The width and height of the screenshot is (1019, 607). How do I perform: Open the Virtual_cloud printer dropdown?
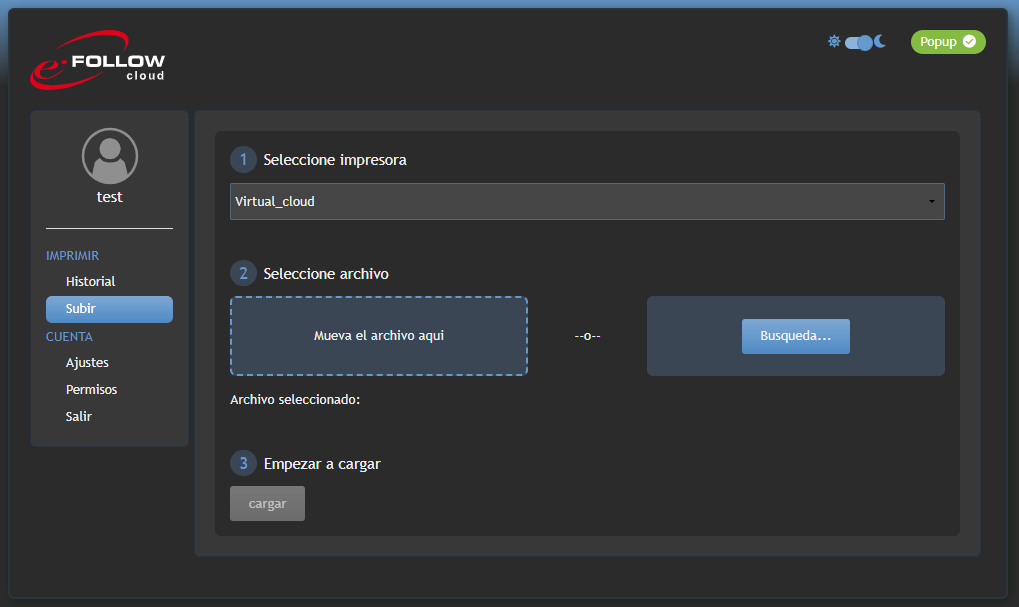click(586, 201)
